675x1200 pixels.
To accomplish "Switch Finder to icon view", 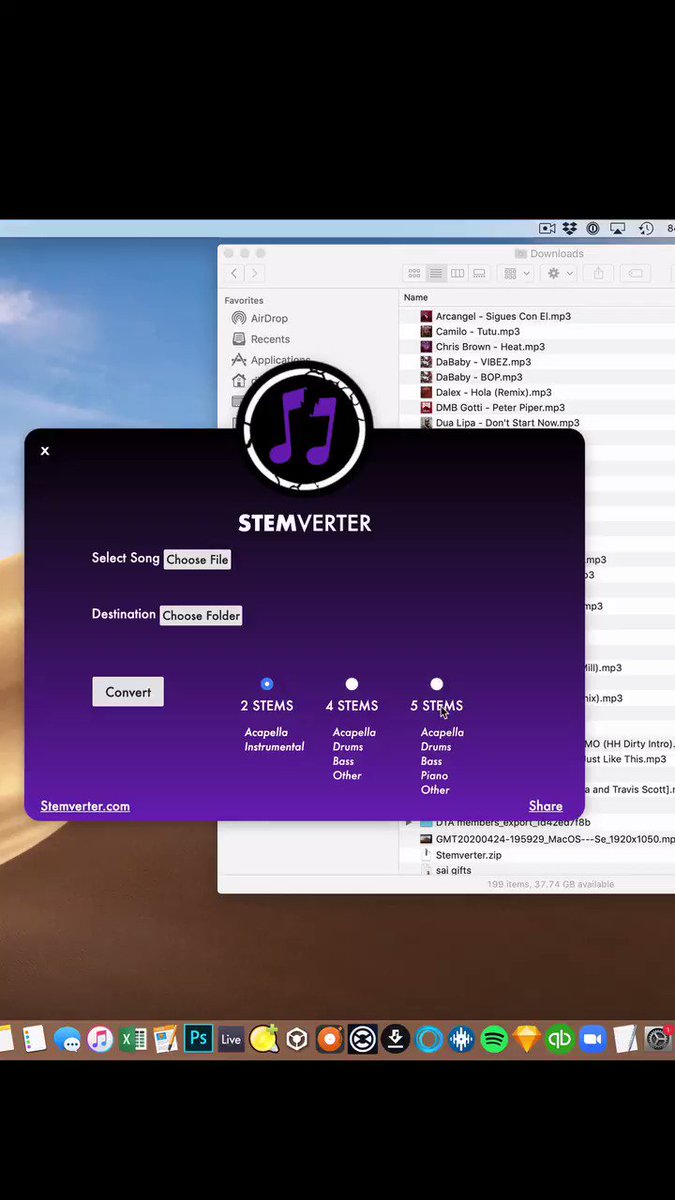I will point(414,273).
